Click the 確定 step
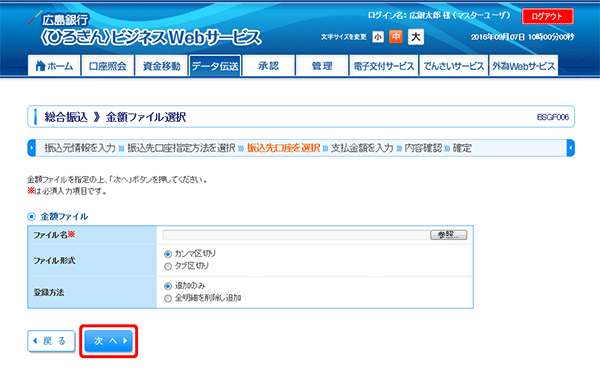 pyautogui.click(x=462, y=148)
